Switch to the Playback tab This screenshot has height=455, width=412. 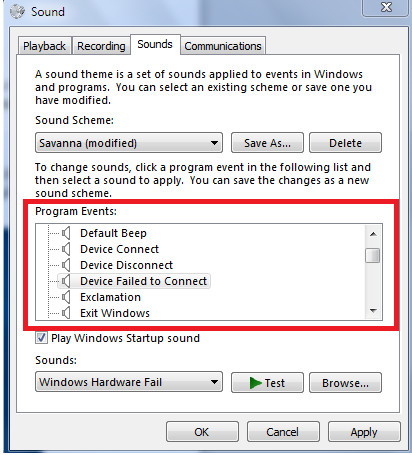[x=44, y=46]
